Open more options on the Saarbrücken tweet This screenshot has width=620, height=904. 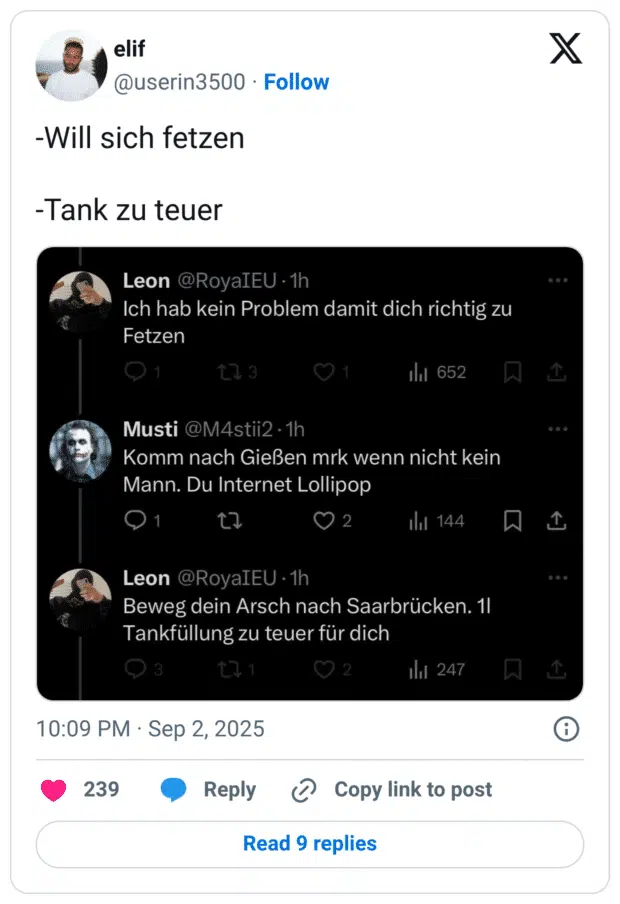click(x=557, y=578)
